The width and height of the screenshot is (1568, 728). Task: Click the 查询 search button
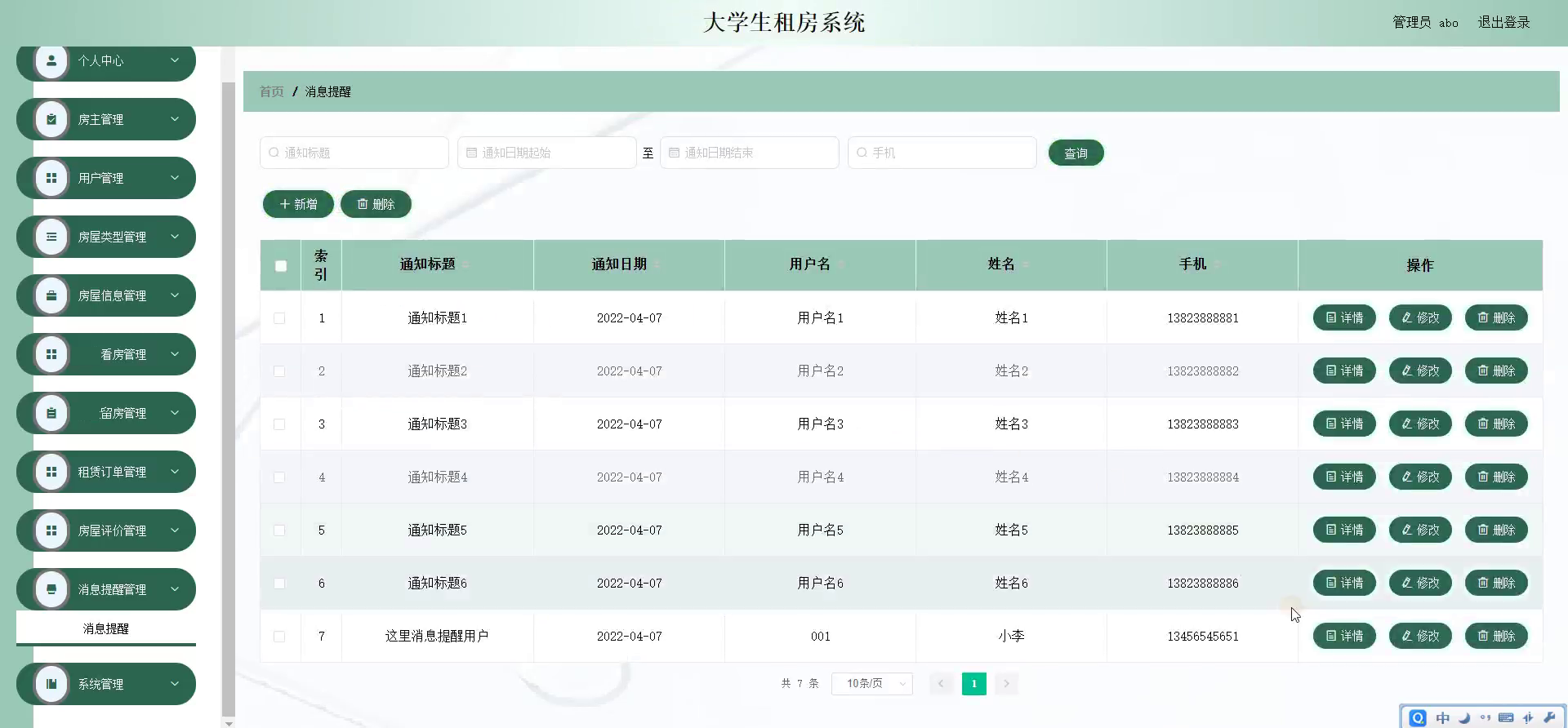click(1076, 153)
